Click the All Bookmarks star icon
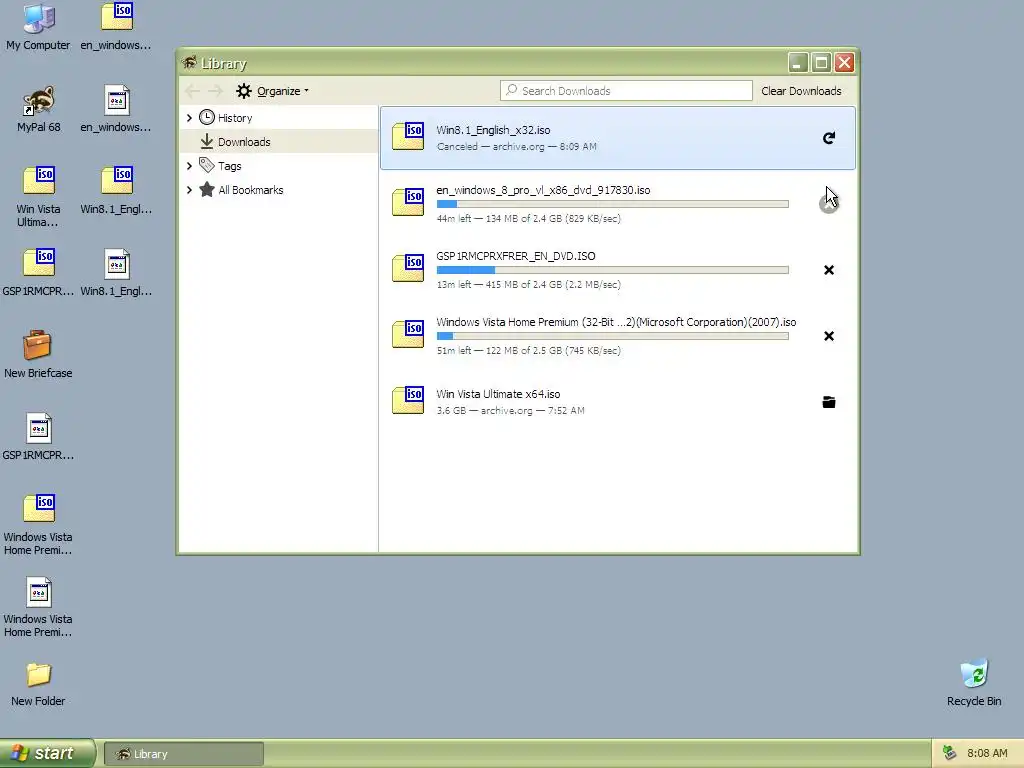The height and width of the screenshot is (768, 1024). point(207,189)
